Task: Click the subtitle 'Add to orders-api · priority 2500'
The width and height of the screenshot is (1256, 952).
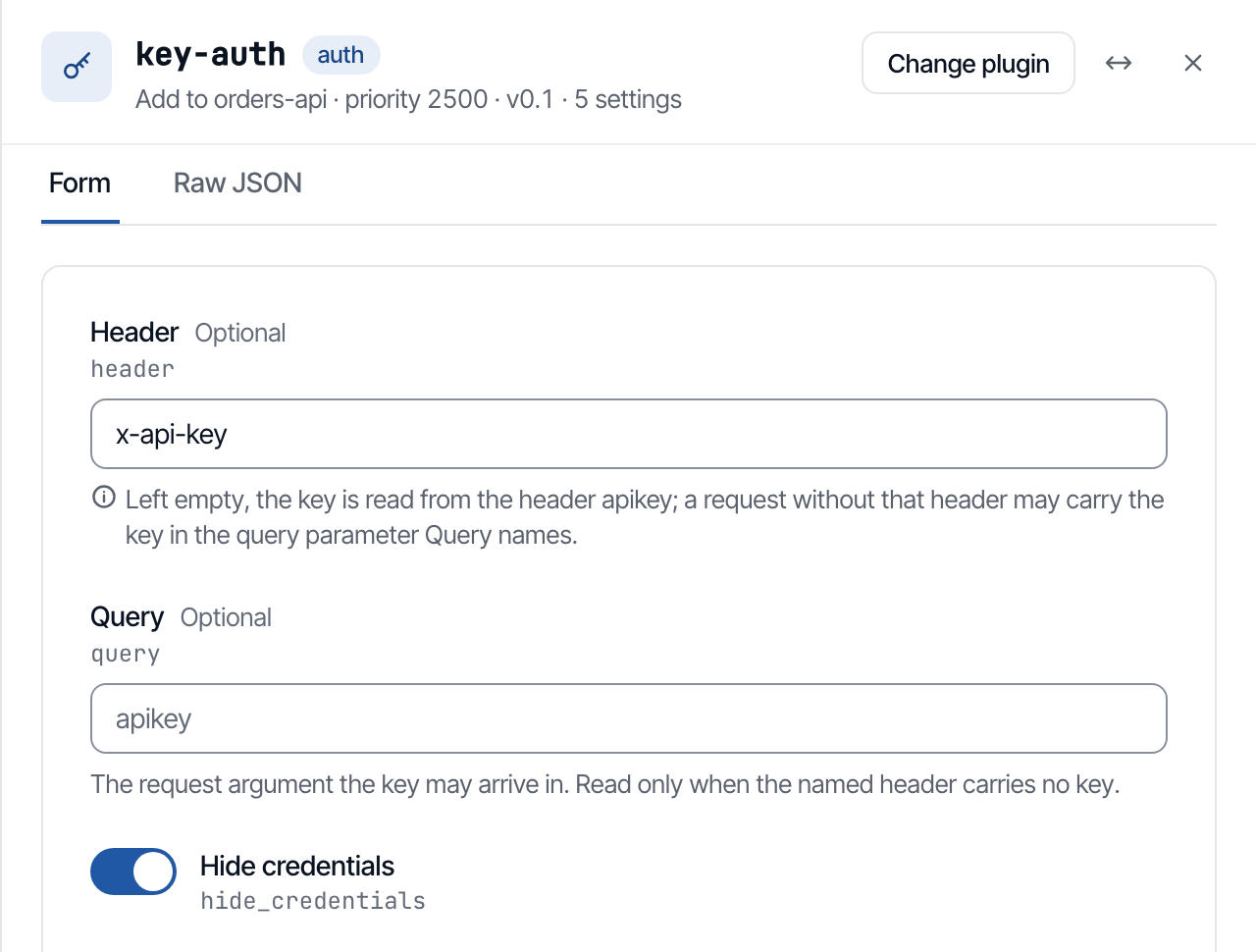Action: (x=312, y=99)
